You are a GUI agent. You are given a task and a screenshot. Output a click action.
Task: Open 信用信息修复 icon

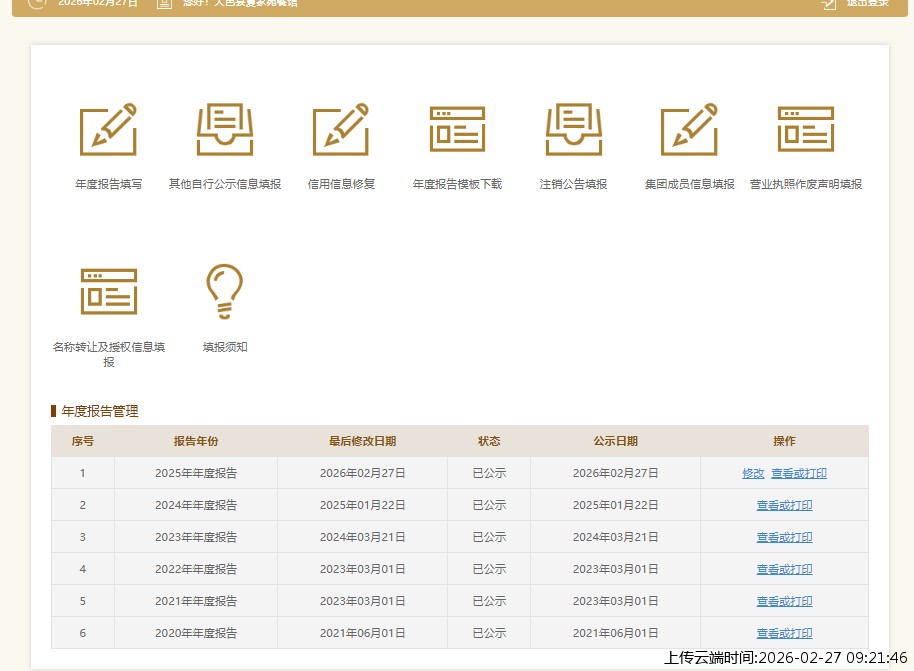click(341, 130)
